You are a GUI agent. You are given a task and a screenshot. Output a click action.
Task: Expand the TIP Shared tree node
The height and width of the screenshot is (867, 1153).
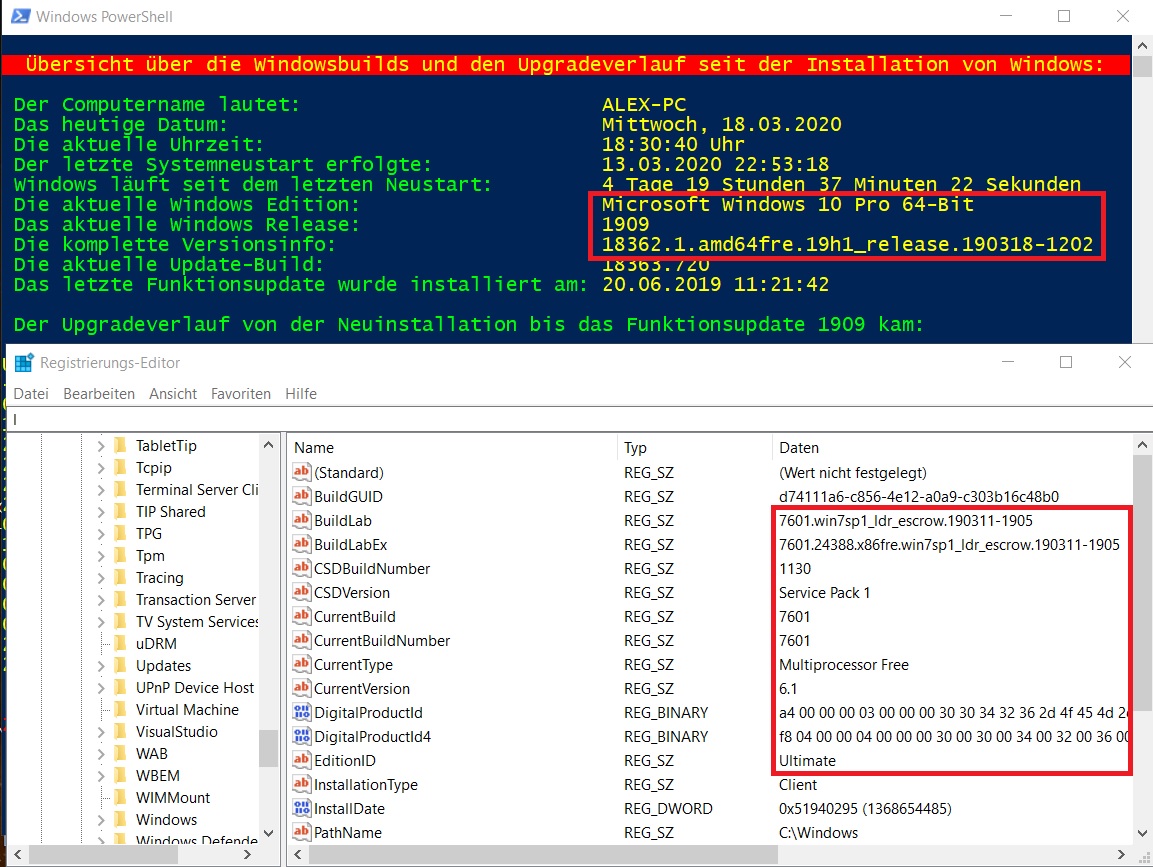pos(101,512)
